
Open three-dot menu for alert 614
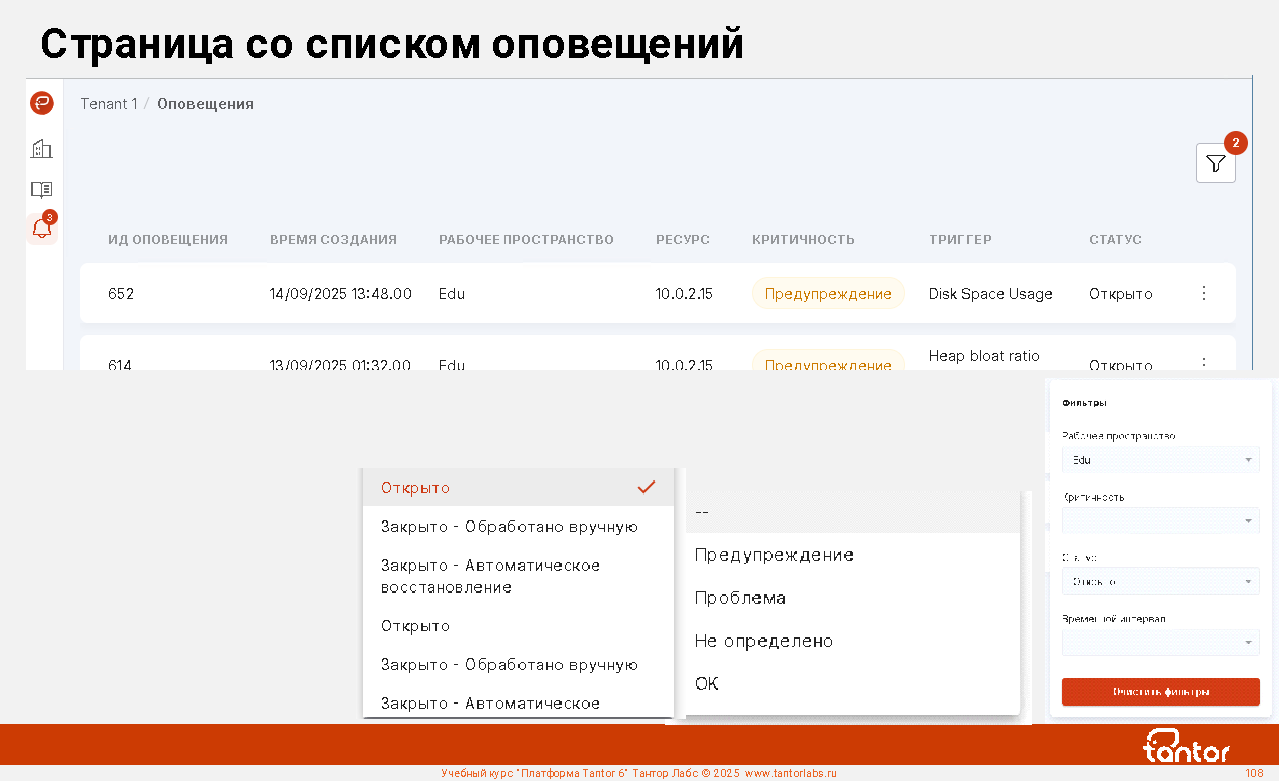(1204, 363)
